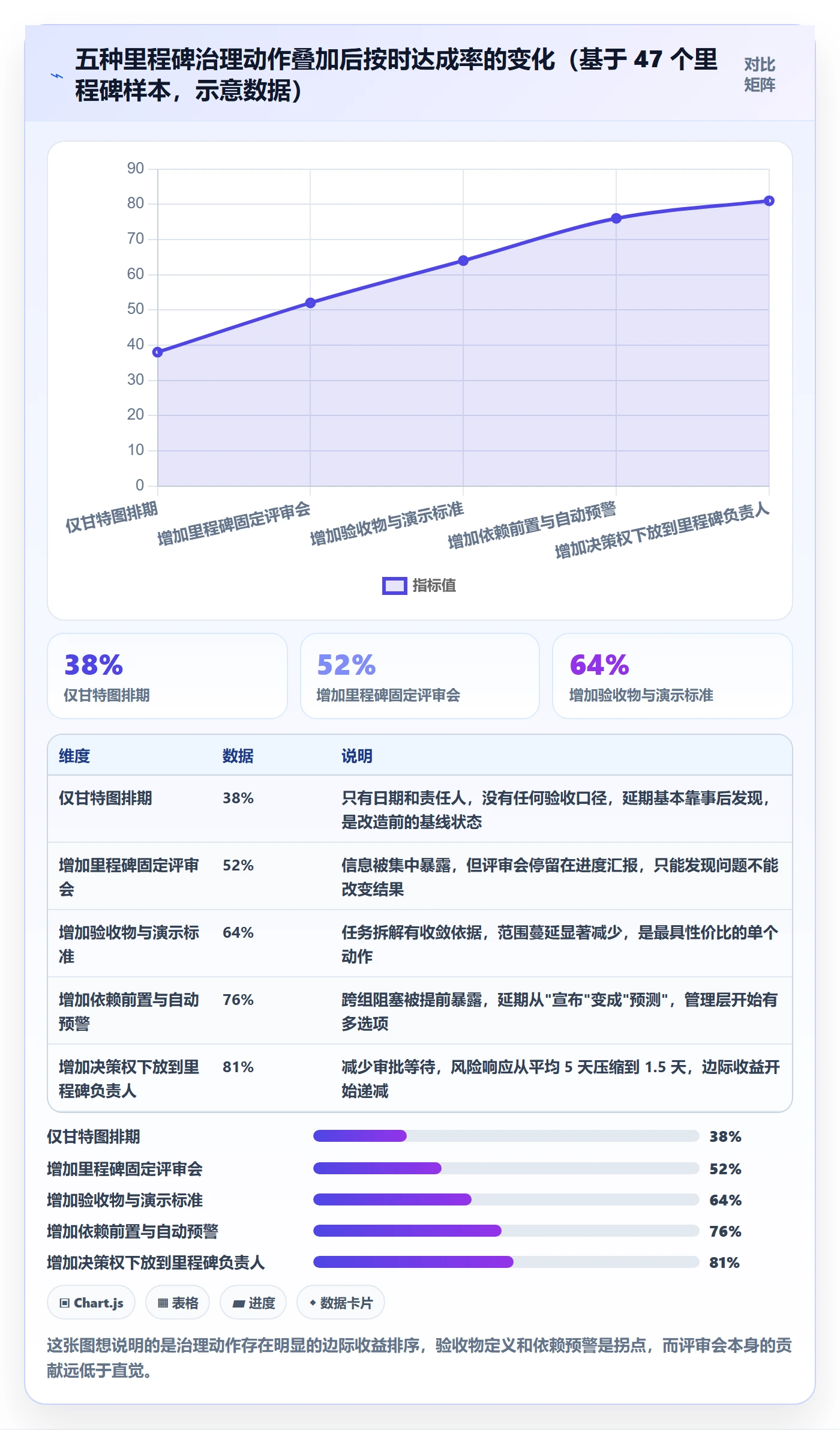The image size is (840, 1430).
Task: Select the chart point for 增加依赖前置与自动预警
Action: [x=616, y=219]
